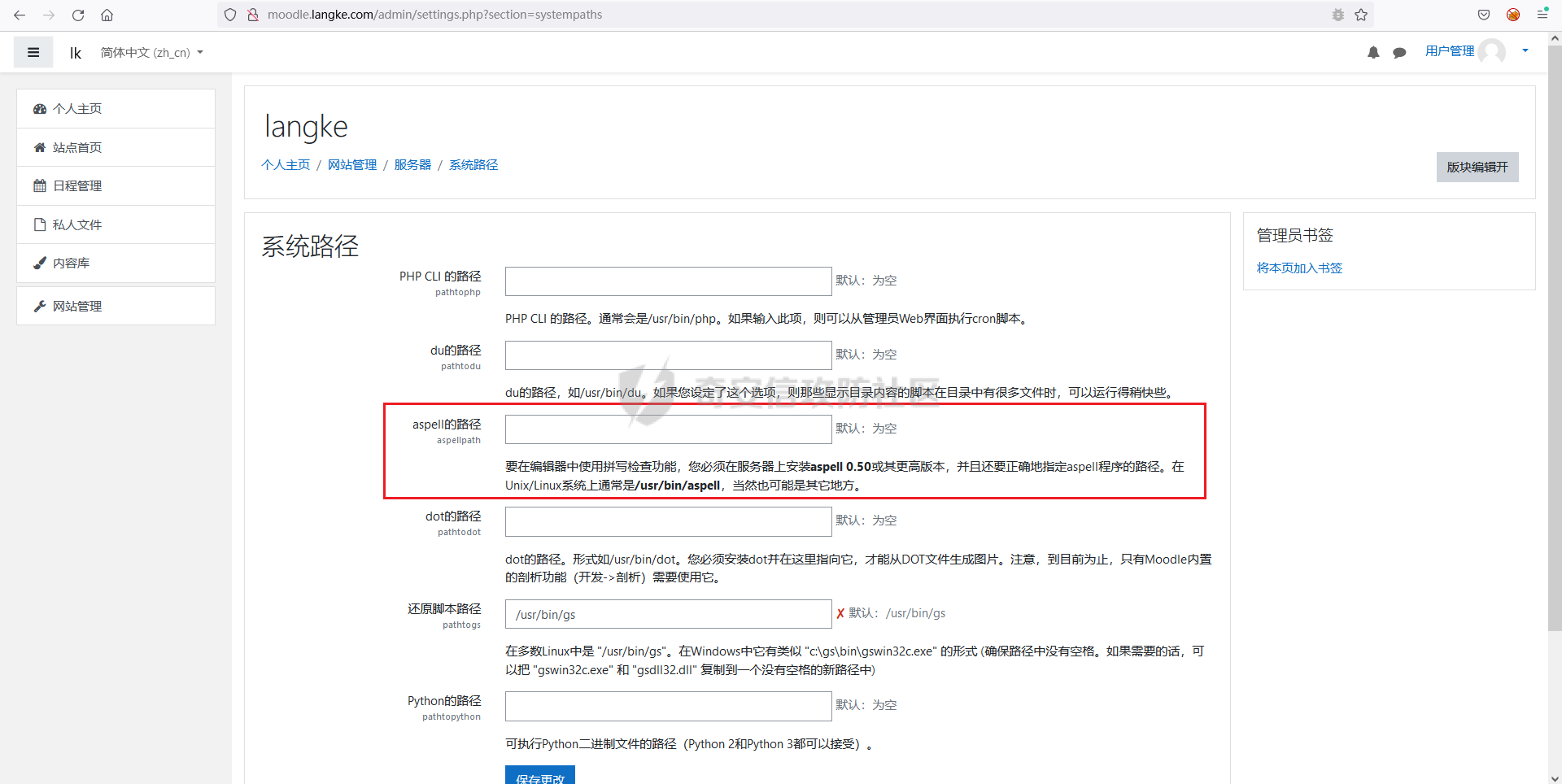Click the 还原脚本路径 field containing /usr/bin/gs
The image size is (1562, 784).
click(x=668, y=614)
